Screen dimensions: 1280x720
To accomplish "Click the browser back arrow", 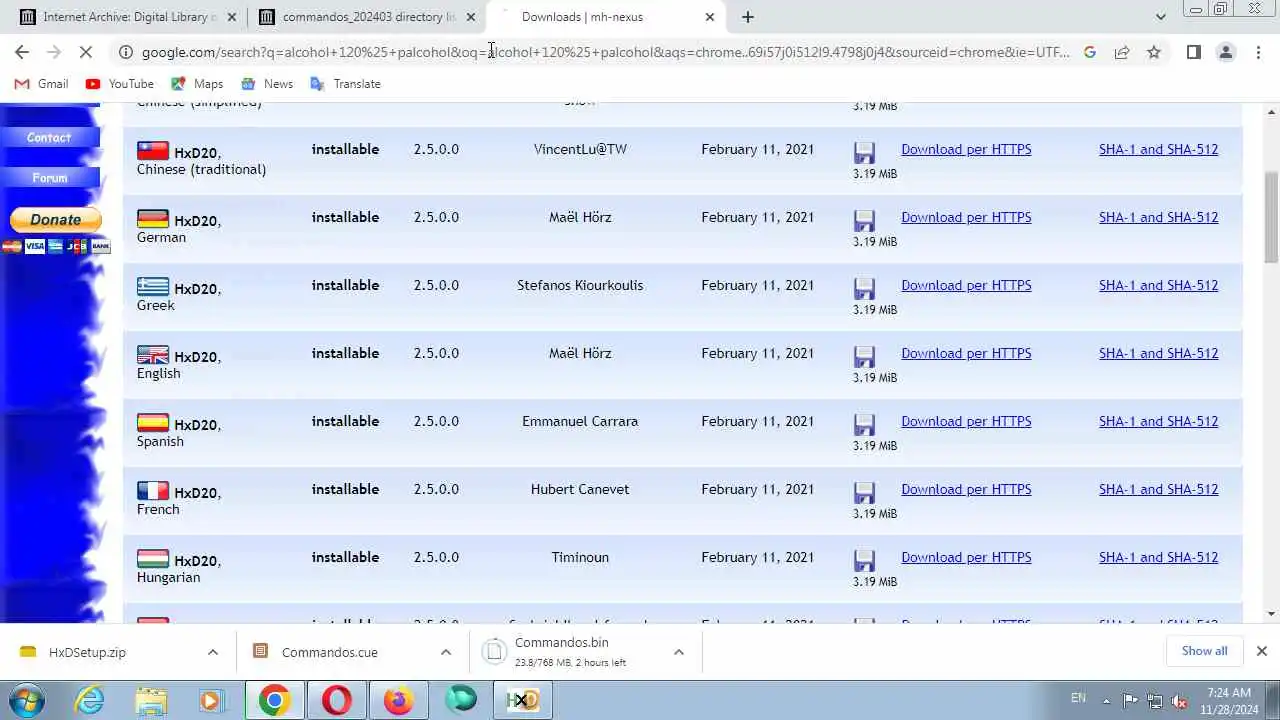I will coord(22,52).
